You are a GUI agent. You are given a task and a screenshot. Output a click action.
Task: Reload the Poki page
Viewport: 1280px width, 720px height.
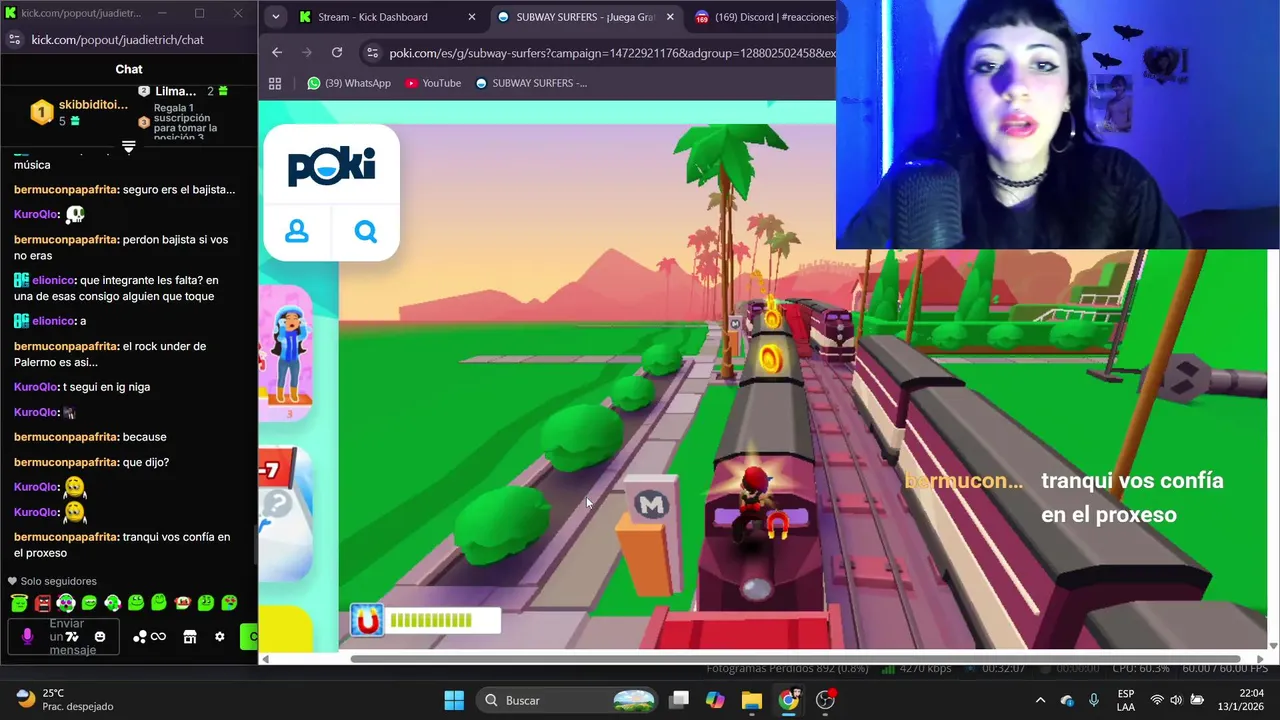[x=337, y=53]
